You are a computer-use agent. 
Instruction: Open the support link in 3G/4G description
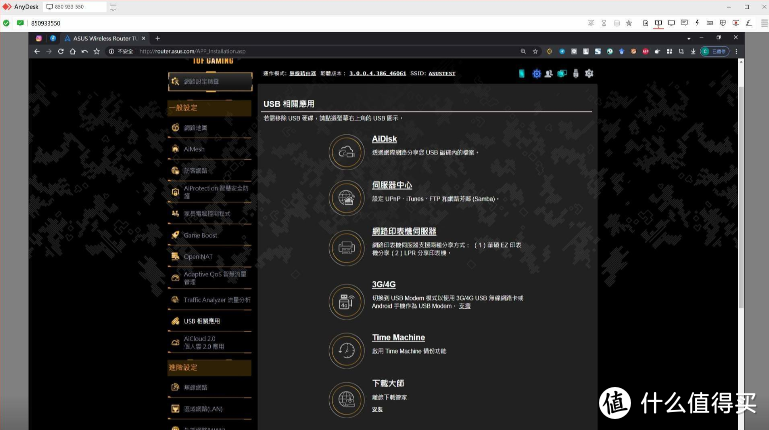[x=464, y=306]
